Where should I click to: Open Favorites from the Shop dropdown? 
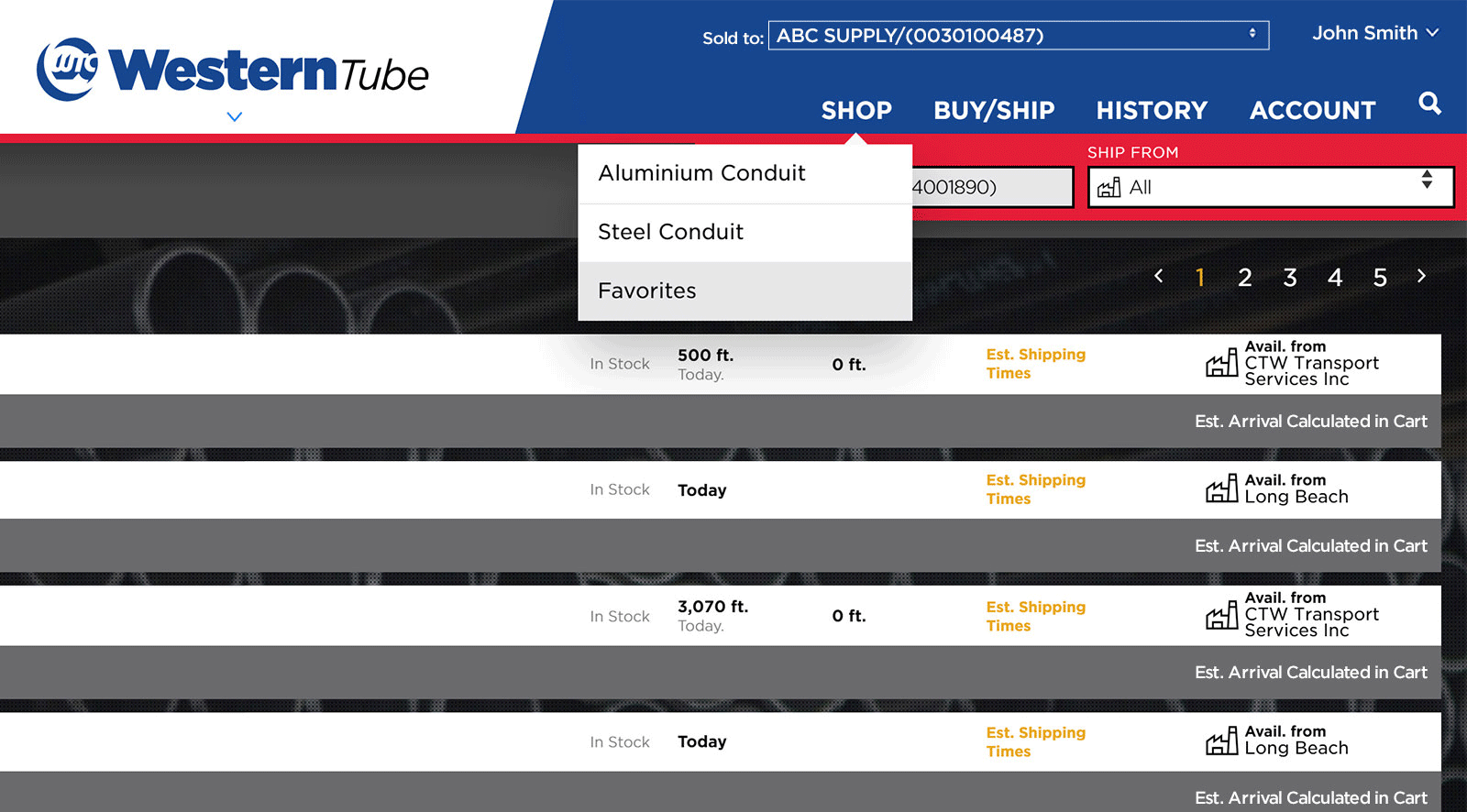647,291
